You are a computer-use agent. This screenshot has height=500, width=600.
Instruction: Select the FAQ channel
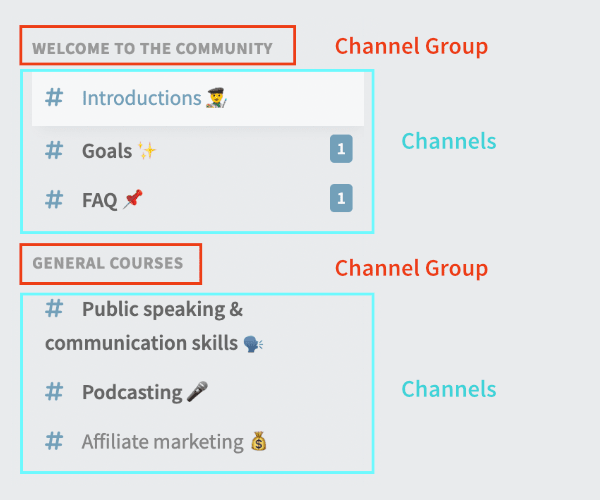(198, 199)
